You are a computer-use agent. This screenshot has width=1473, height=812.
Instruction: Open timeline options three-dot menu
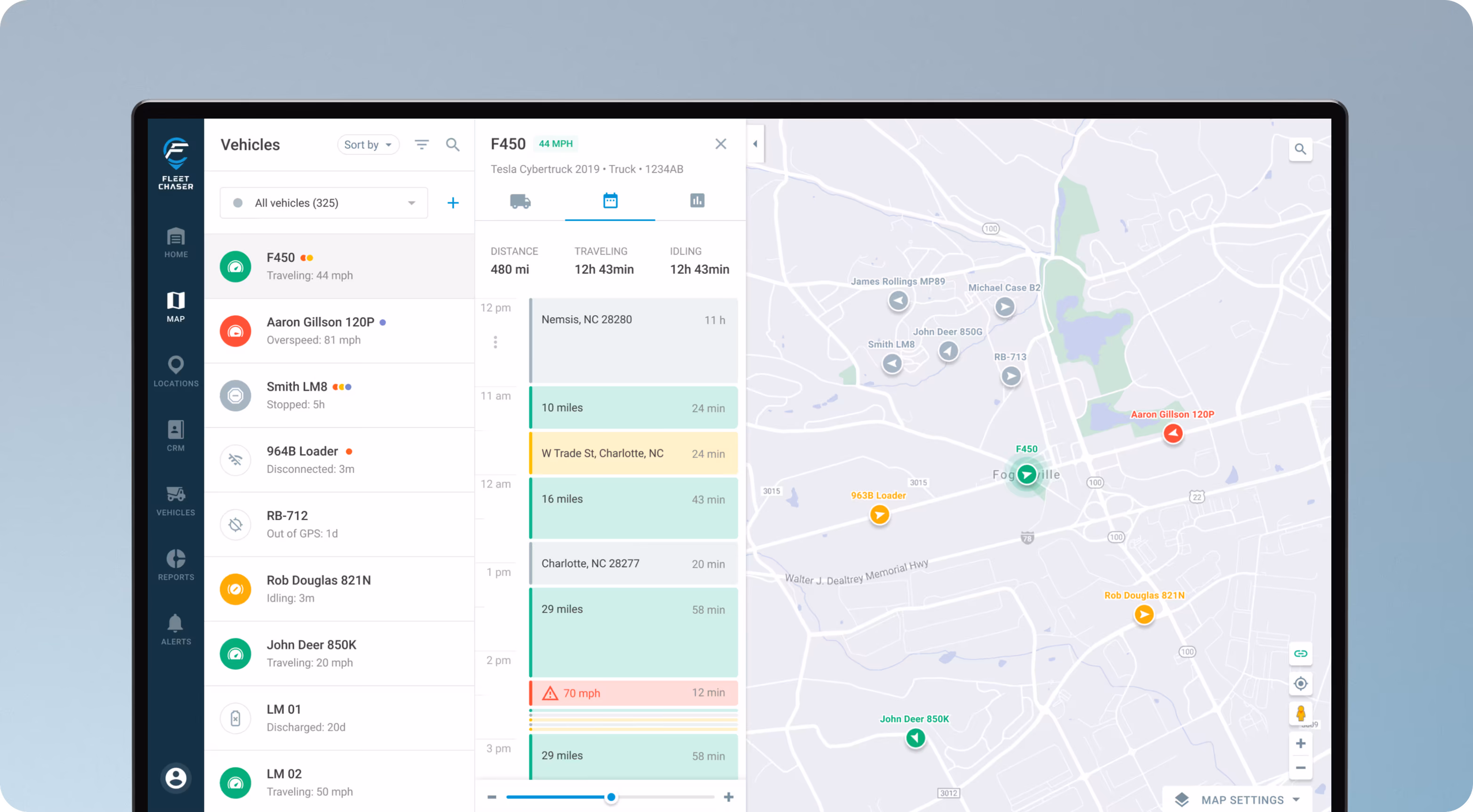point(495,342)
